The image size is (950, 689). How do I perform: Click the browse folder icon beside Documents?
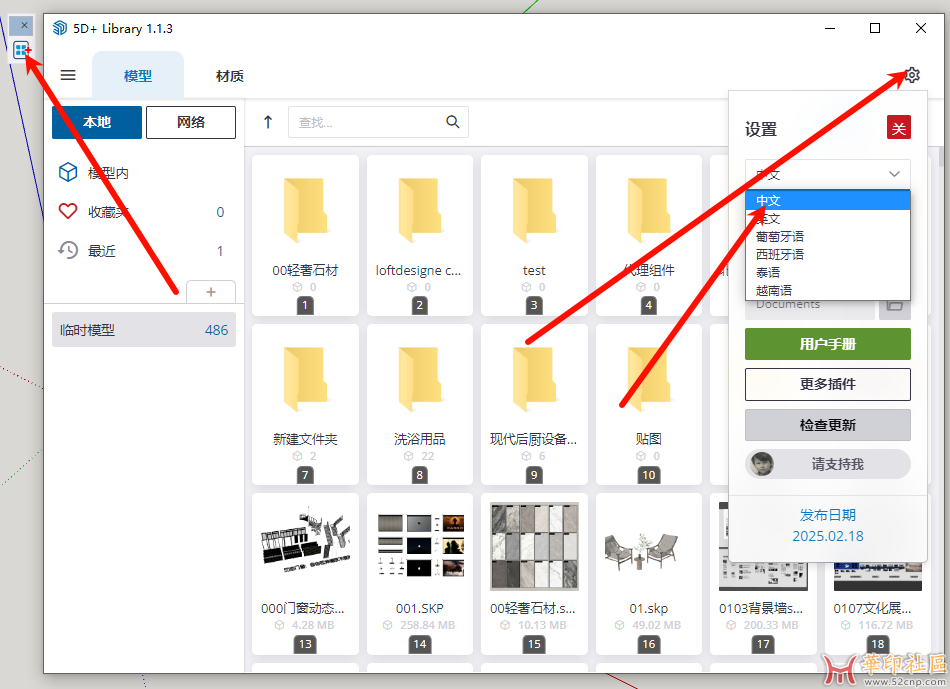click(x=895, y=304)
